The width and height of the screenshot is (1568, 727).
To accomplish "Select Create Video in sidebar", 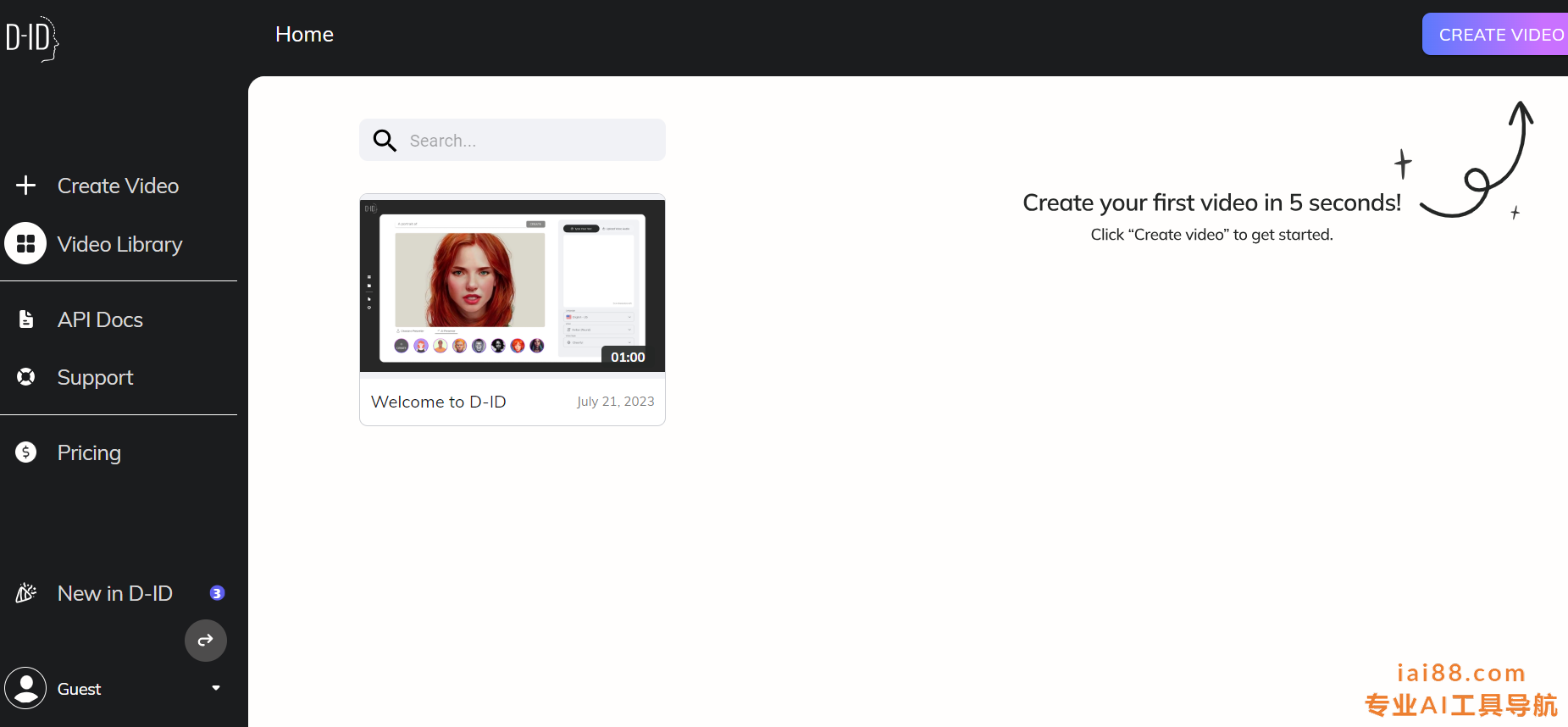I will tap(119, 185).
